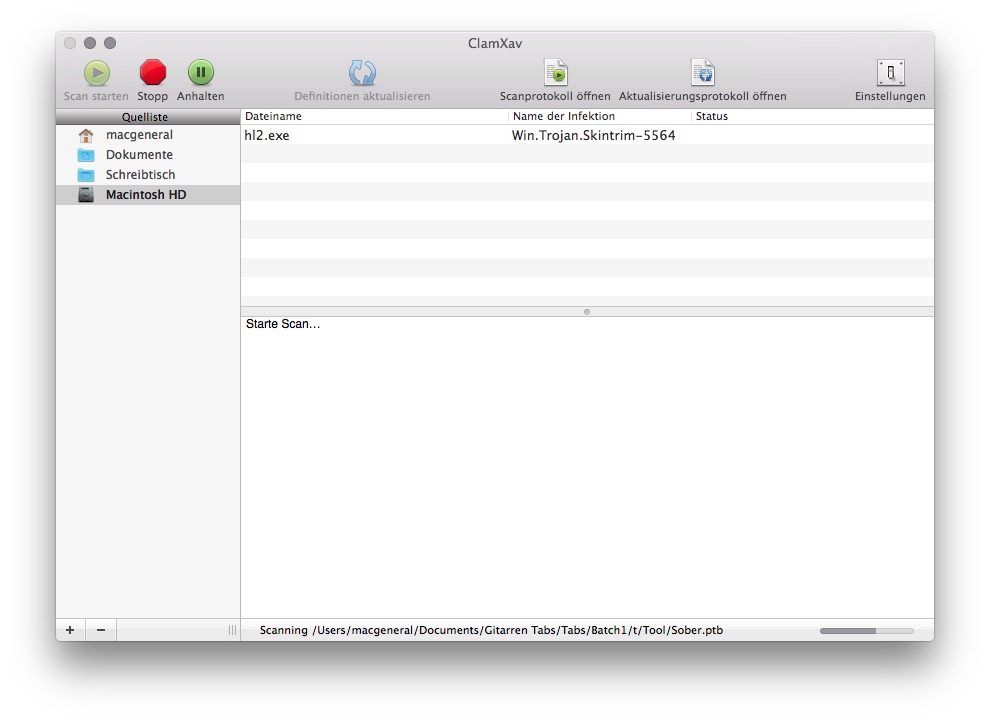Screen dimensions: 990x721
Task: Click the Scanprotokoll öffnen label
Action: point(556,97)
